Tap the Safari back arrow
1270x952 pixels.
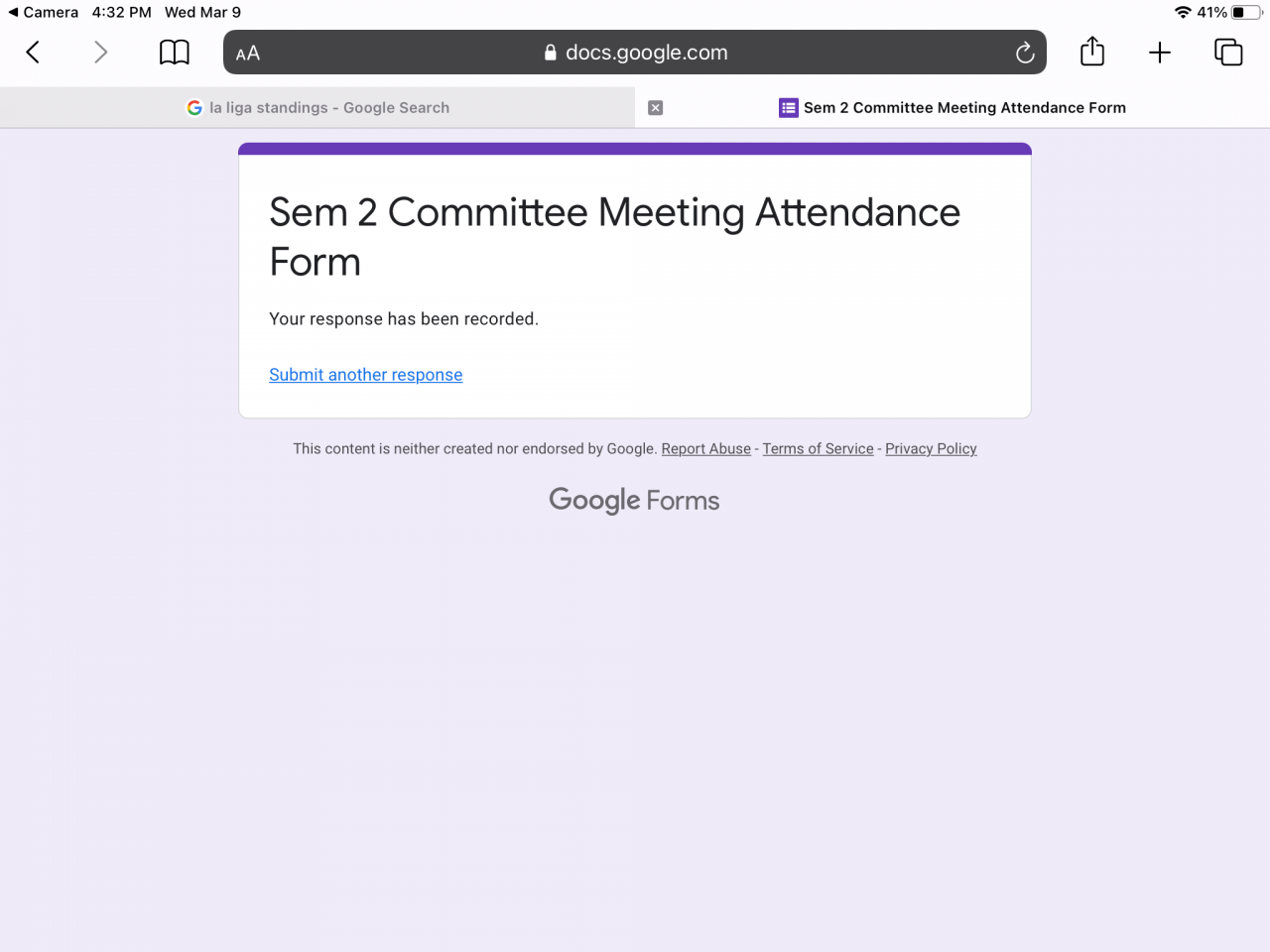pyautogui.click(x=33, y=53)
